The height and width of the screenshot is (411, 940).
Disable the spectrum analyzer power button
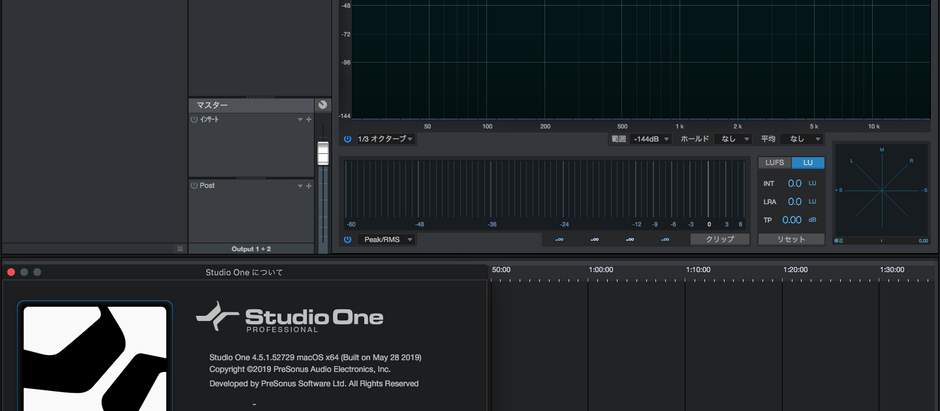[347, 139]
